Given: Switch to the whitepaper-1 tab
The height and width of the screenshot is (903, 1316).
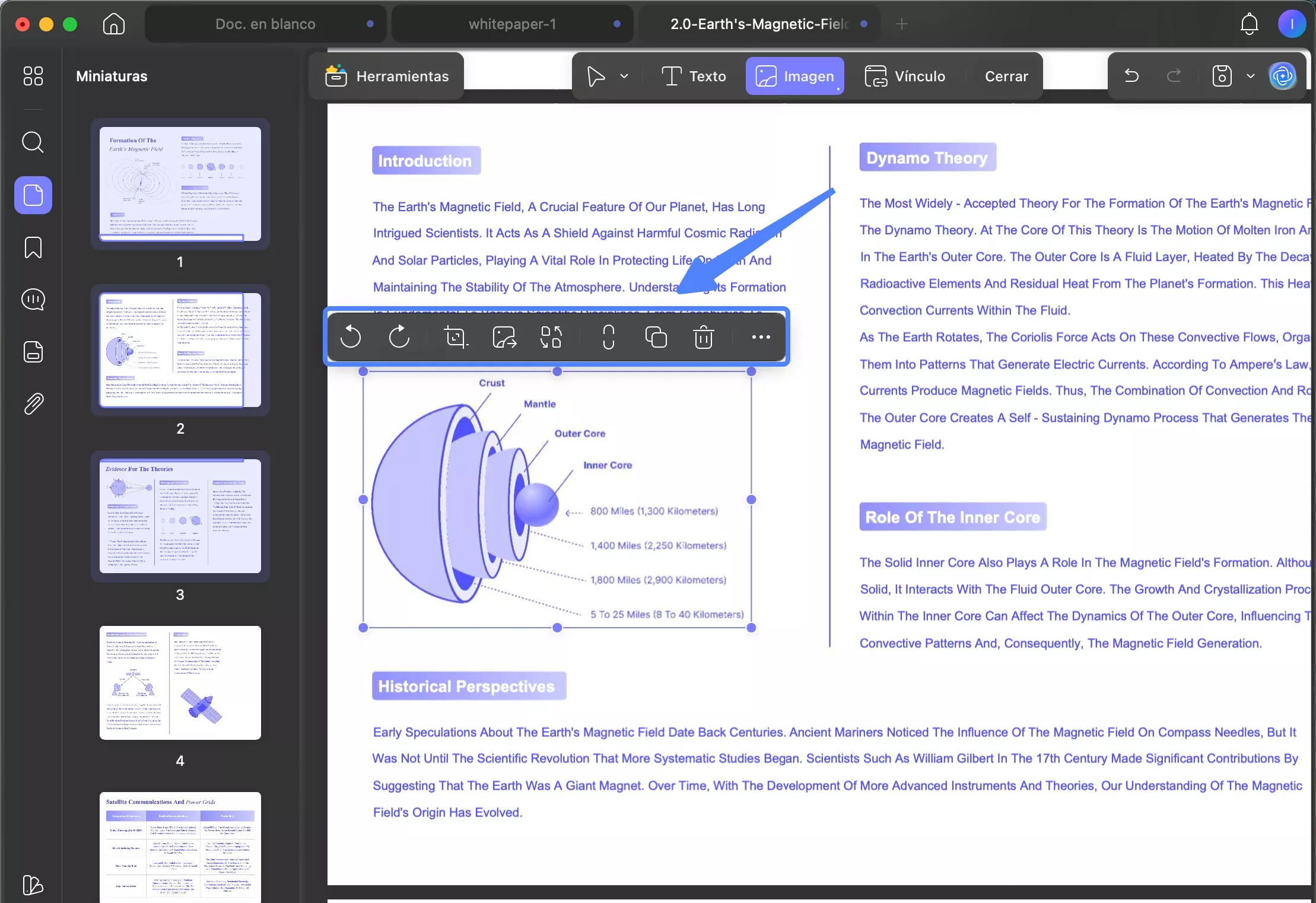Looking at the screenshot, I should [513, 24].
